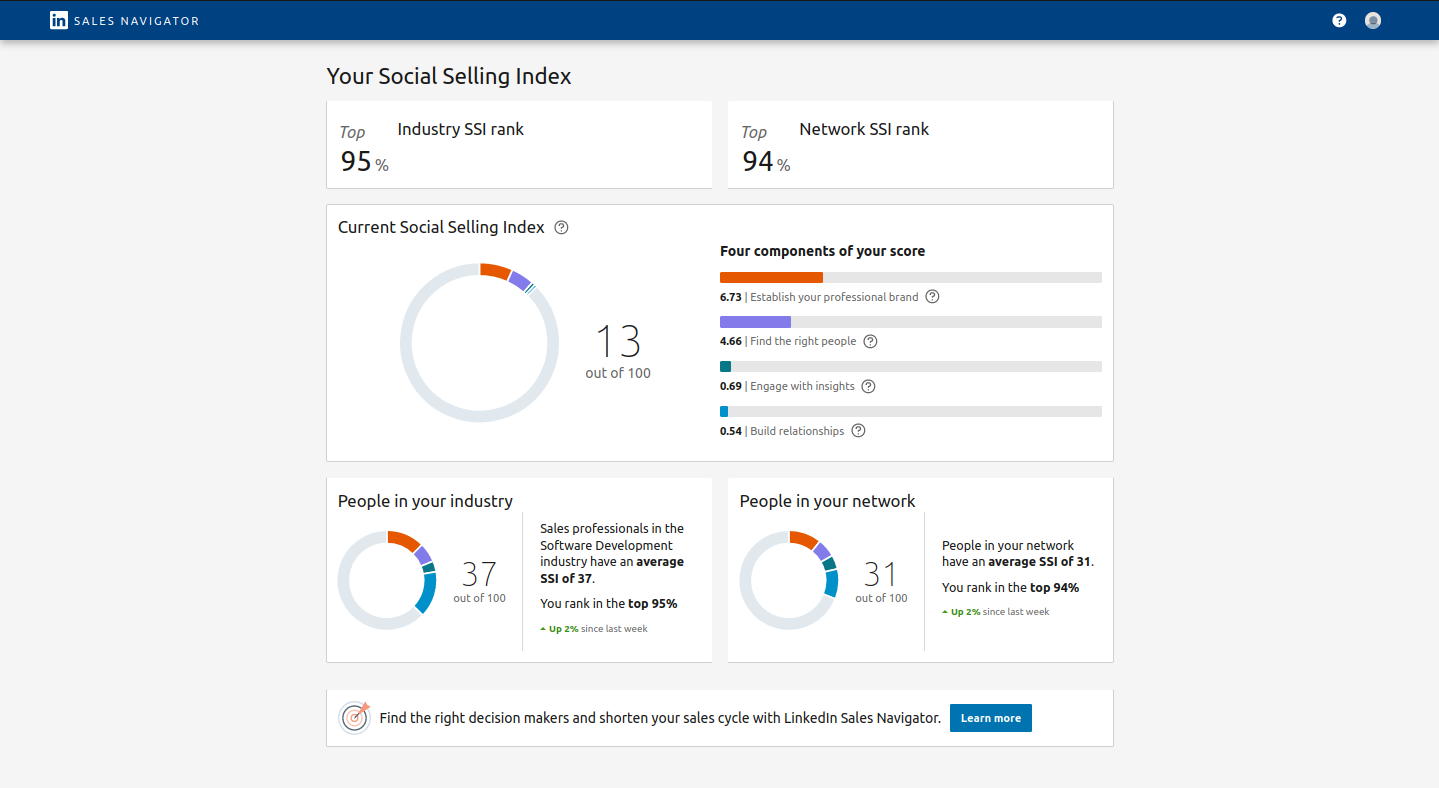Image resolution: width=1439 pixels, height=788 pixels.
Task: Click the SSI score 13 out of 100
Action: 618,351
